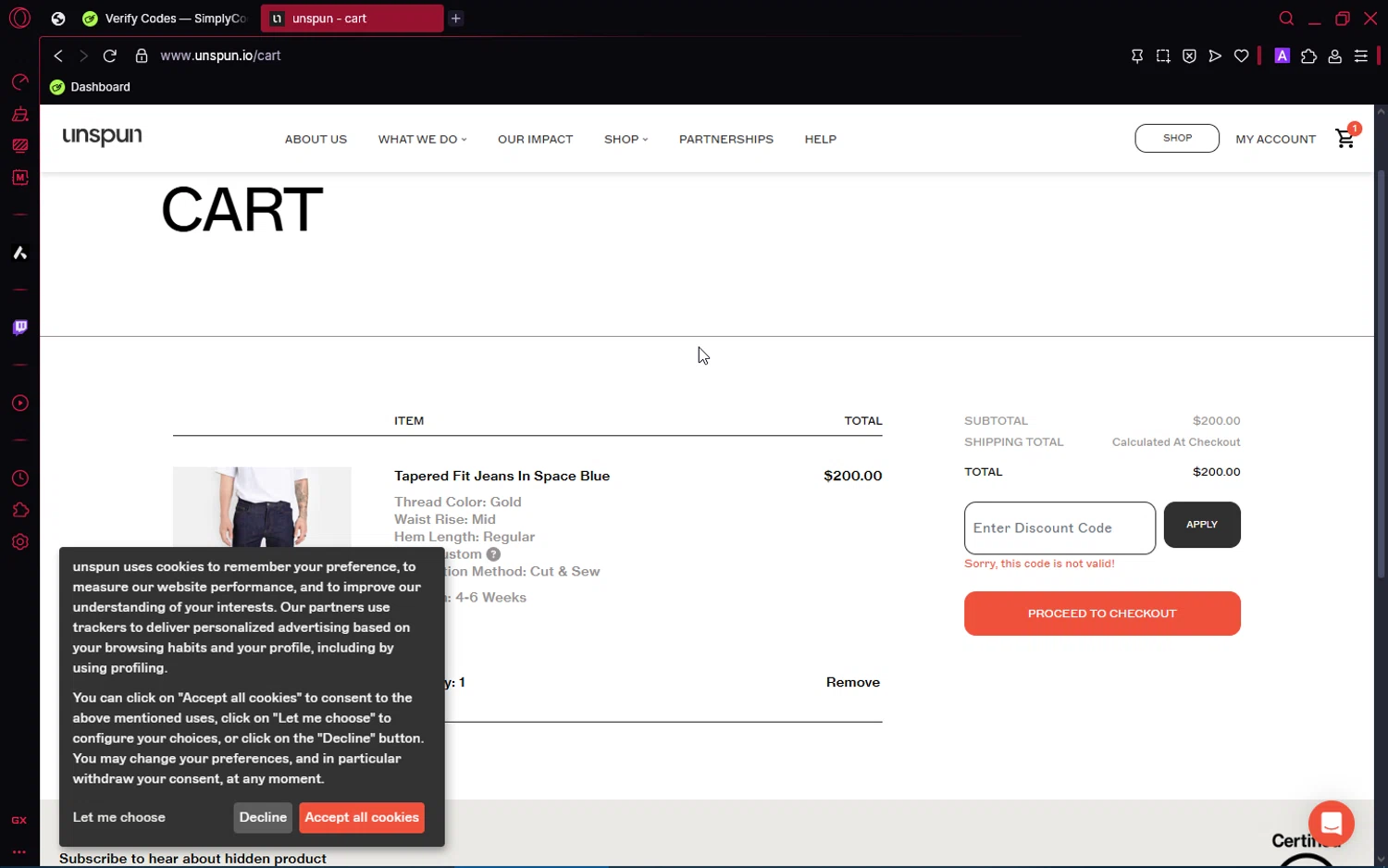Expand the WHAT WE DO dropdown
Viewport: 1388px width, 868px height.
coord(422,140)
